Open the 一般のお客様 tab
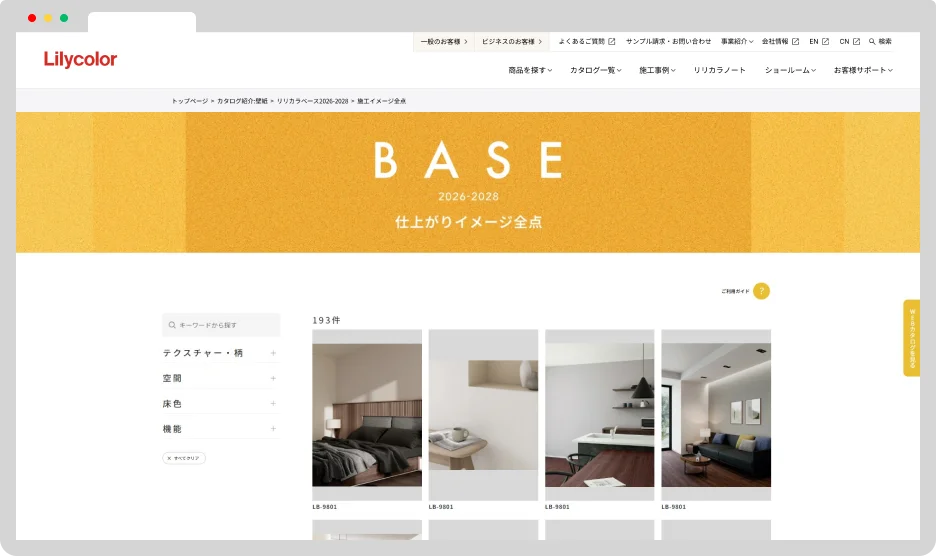Screen dimensions: 936x556 coord(444,41)
